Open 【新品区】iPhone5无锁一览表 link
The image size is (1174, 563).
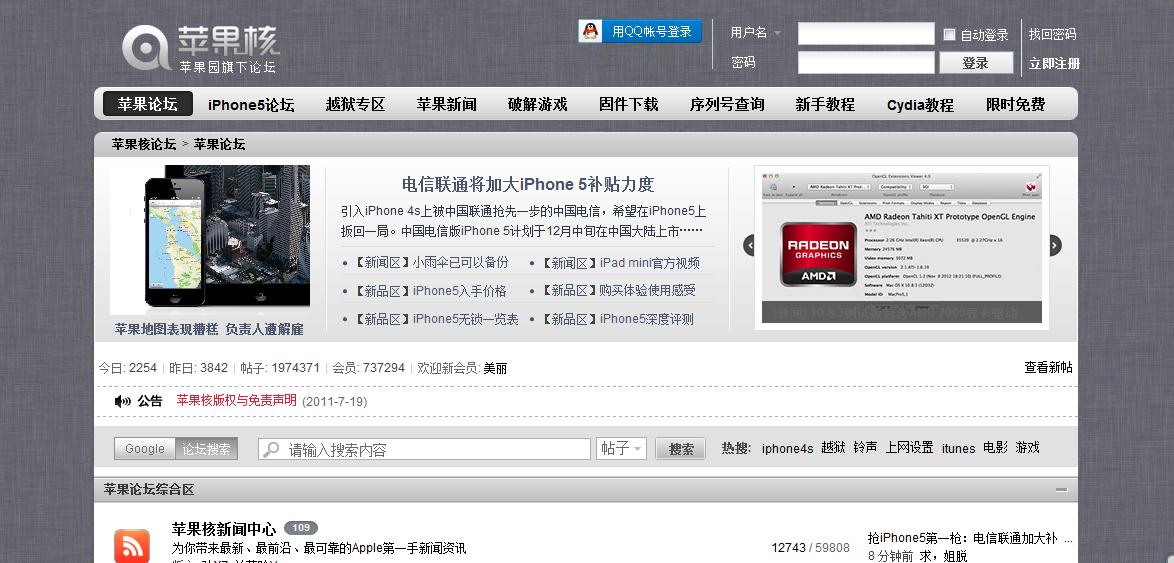click(x=435, y=319)
